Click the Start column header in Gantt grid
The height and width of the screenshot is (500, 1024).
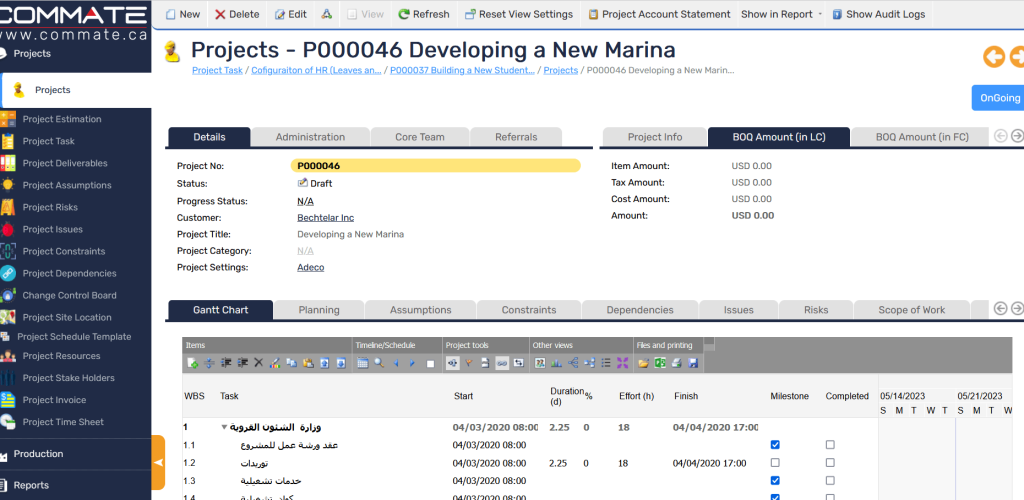click(463, 396)
